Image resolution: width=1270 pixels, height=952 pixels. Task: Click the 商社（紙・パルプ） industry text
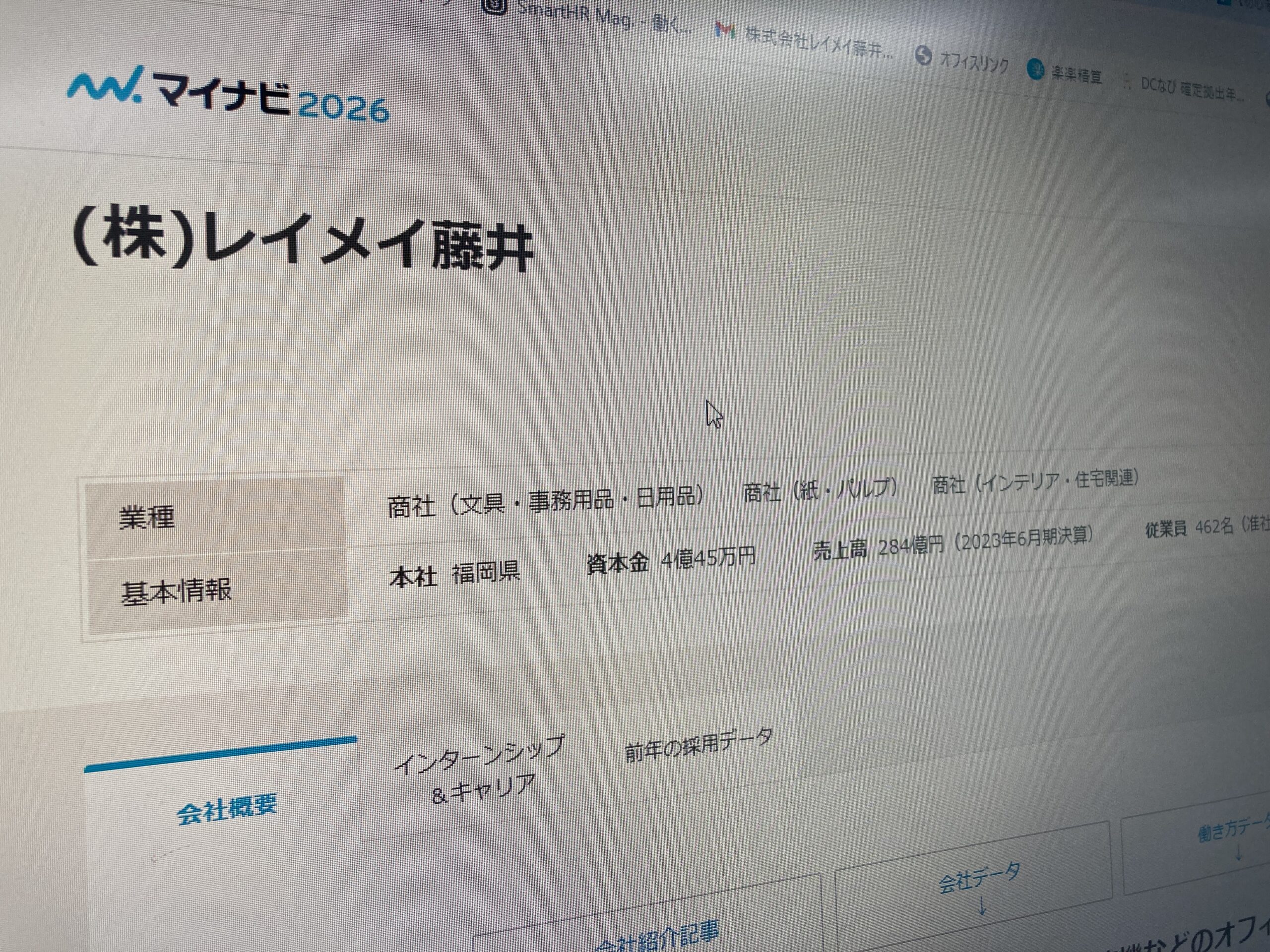820,489
